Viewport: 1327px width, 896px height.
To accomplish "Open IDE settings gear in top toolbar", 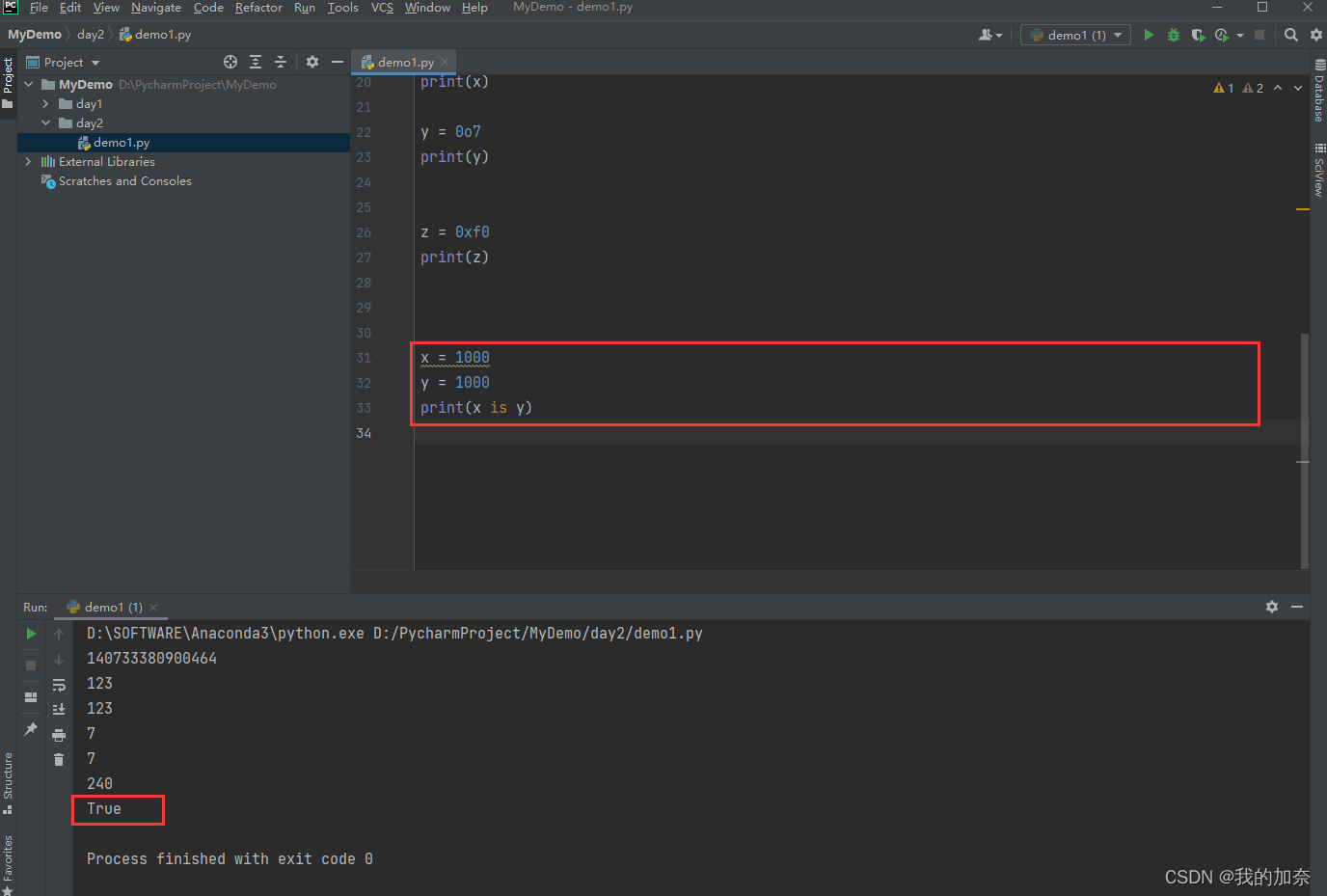I will [1316, 35].
